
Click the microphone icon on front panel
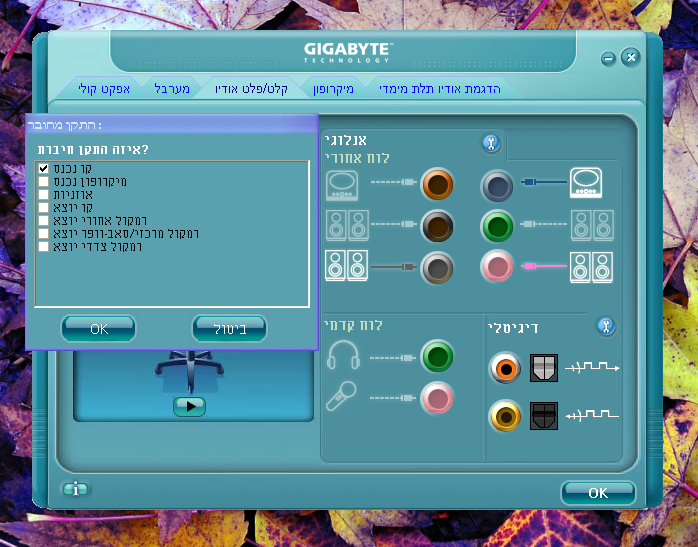pyautogui.click(x=341, y=396)
